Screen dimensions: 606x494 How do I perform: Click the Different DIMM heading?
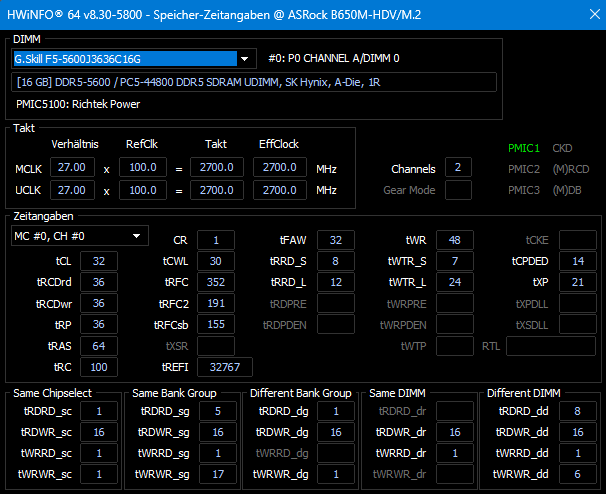(524, 393)
